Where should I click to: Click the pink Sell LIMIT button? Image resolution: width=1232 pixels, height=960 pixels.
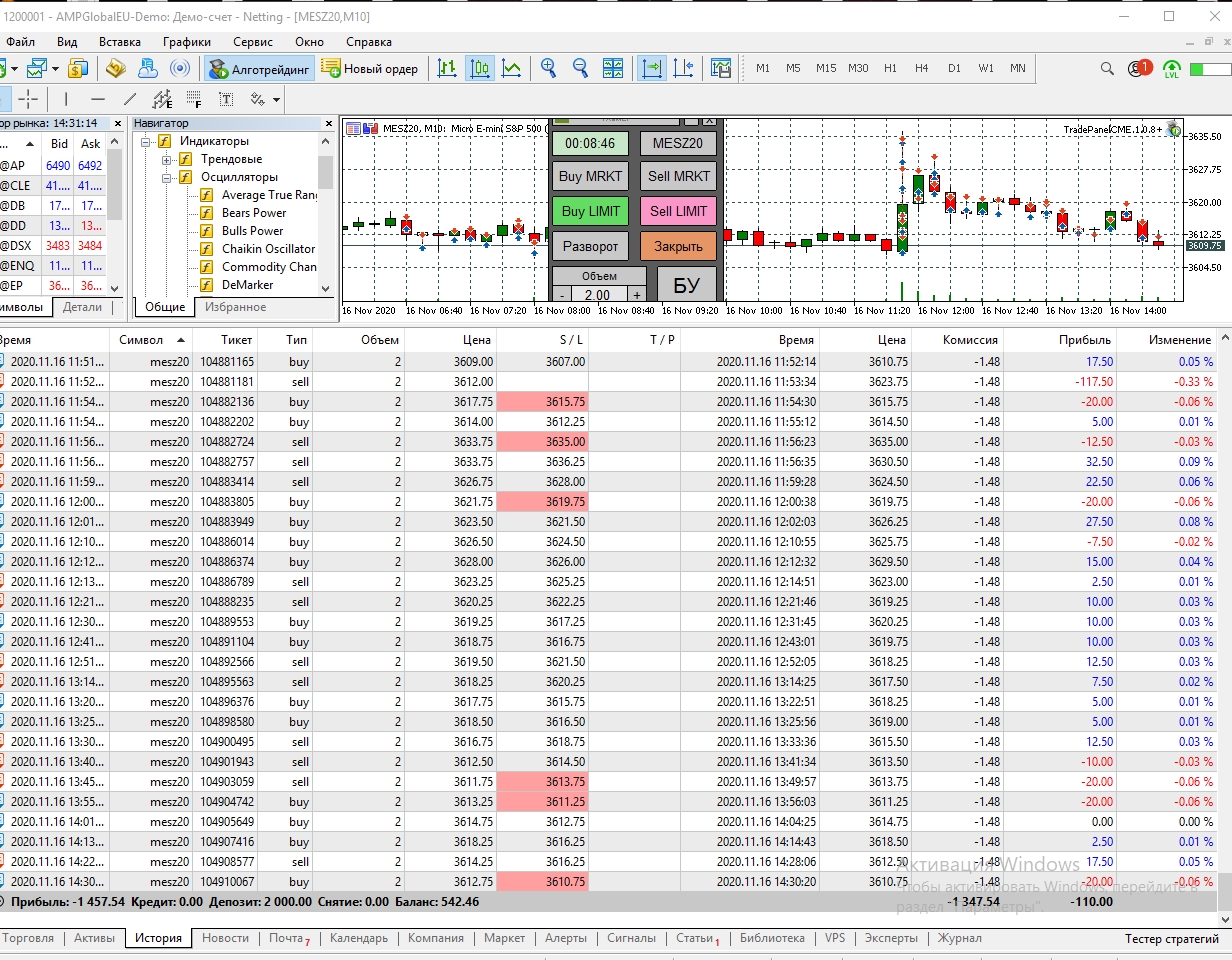click(678, 211)
